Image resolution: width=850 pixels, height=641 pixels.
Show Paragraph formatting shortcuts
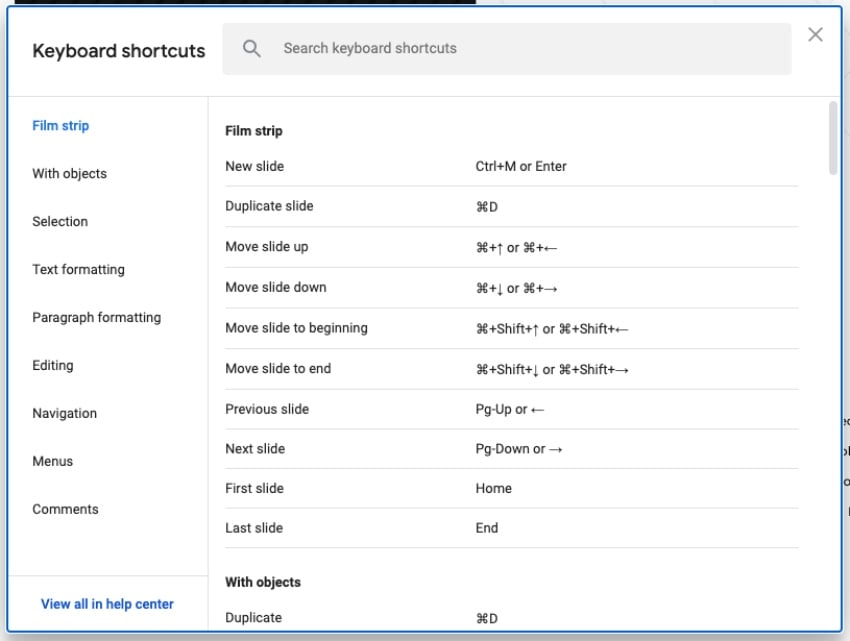pyautogui.click(x=96, y=318)
